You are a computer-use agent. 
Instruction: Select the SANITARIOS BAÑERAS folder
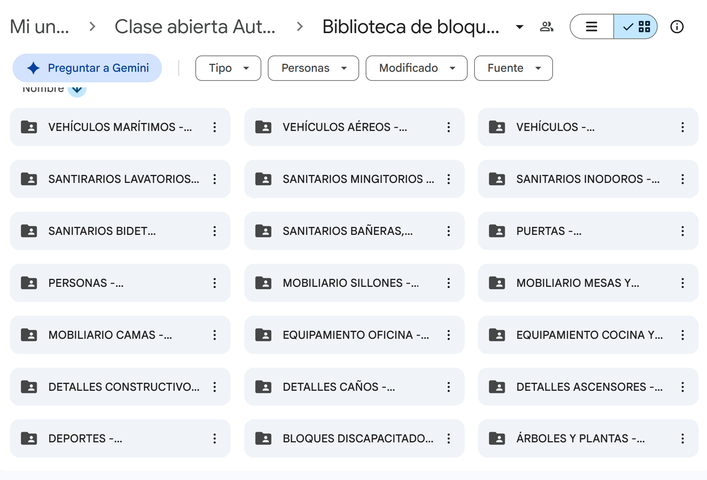(354, 231)
